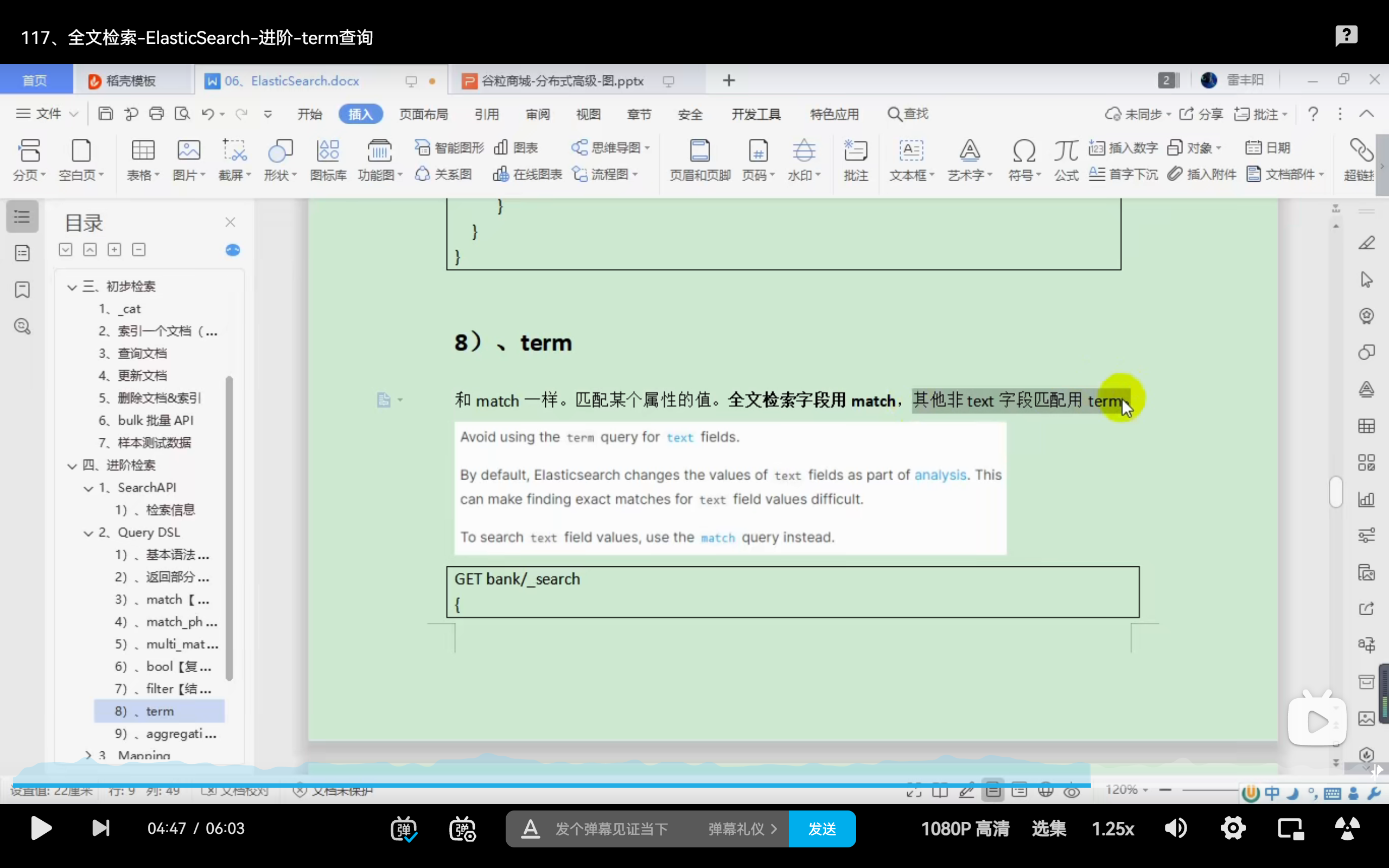Mute the video volume
The height and width of the screenshot is (868, 1389).
1175,828
